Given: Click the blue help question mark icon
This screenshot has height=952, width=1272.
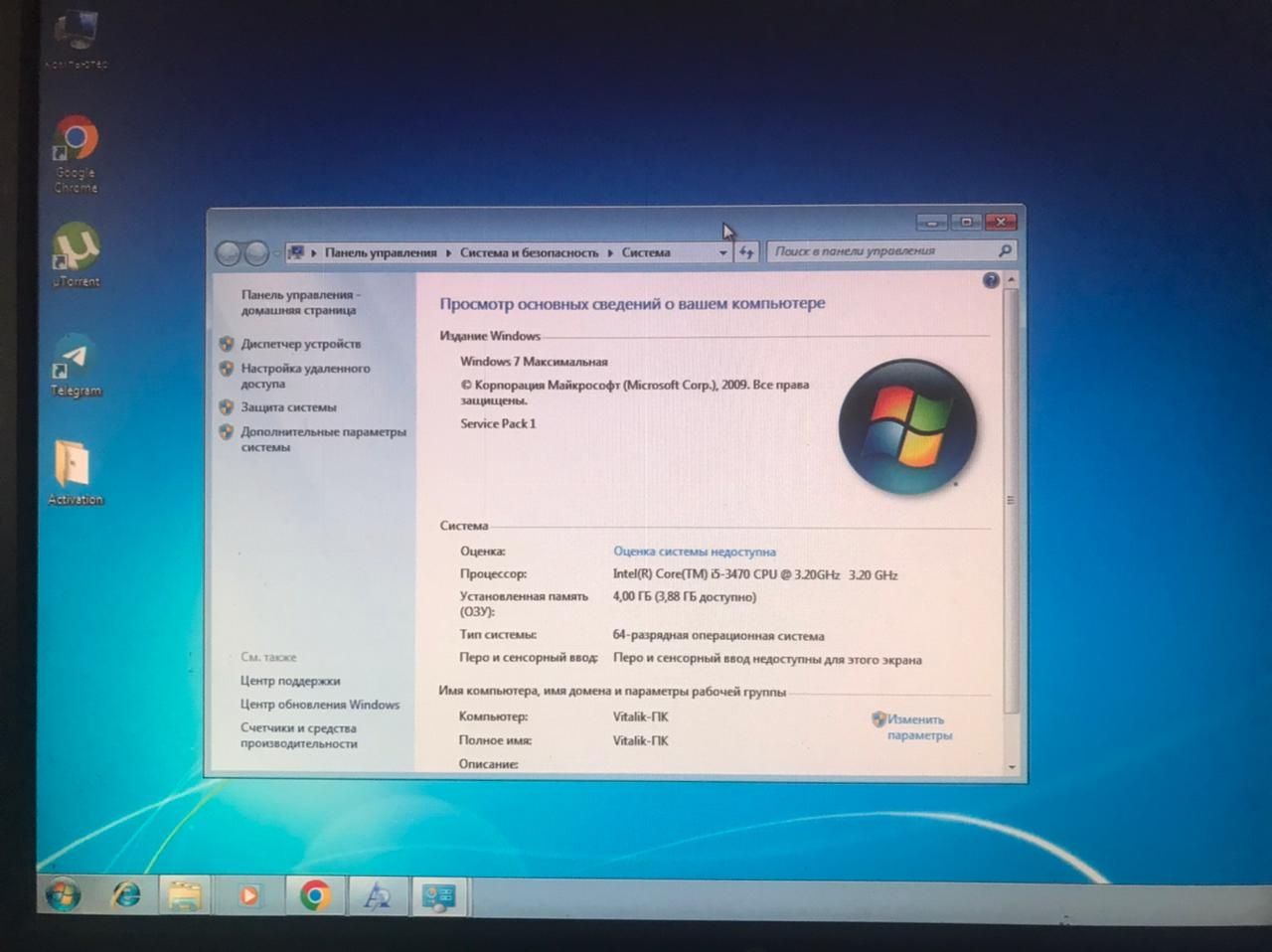Looking at the screenshot, I should 991,281.
